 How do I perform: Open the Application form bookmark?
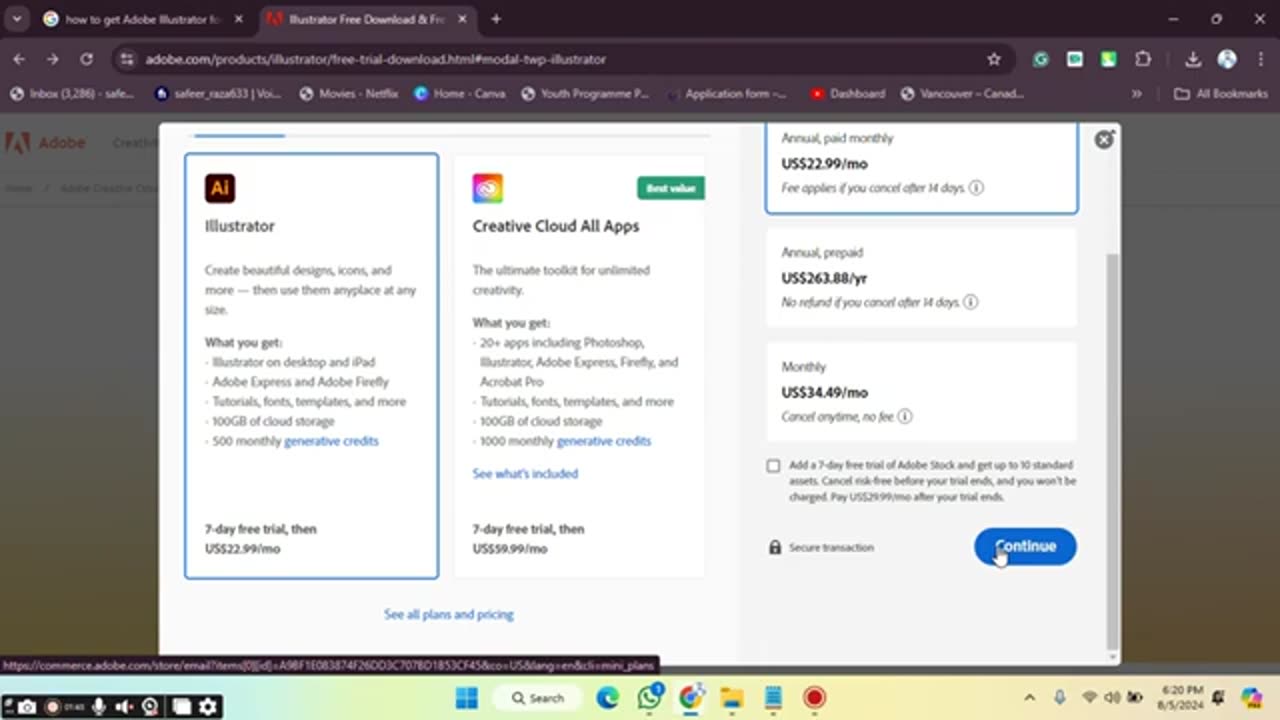726,93
